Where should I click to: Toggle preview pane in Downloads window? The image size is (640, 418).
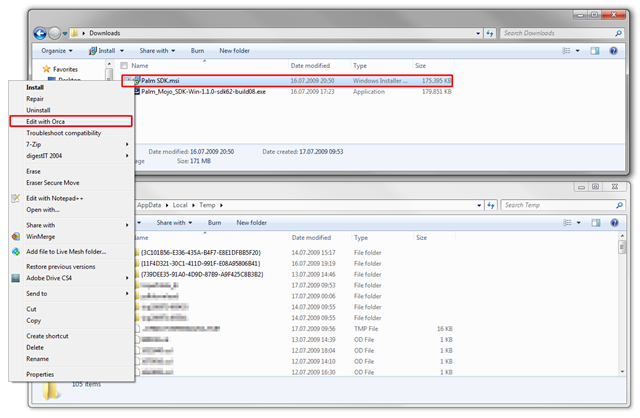click(x=595, y=51)
